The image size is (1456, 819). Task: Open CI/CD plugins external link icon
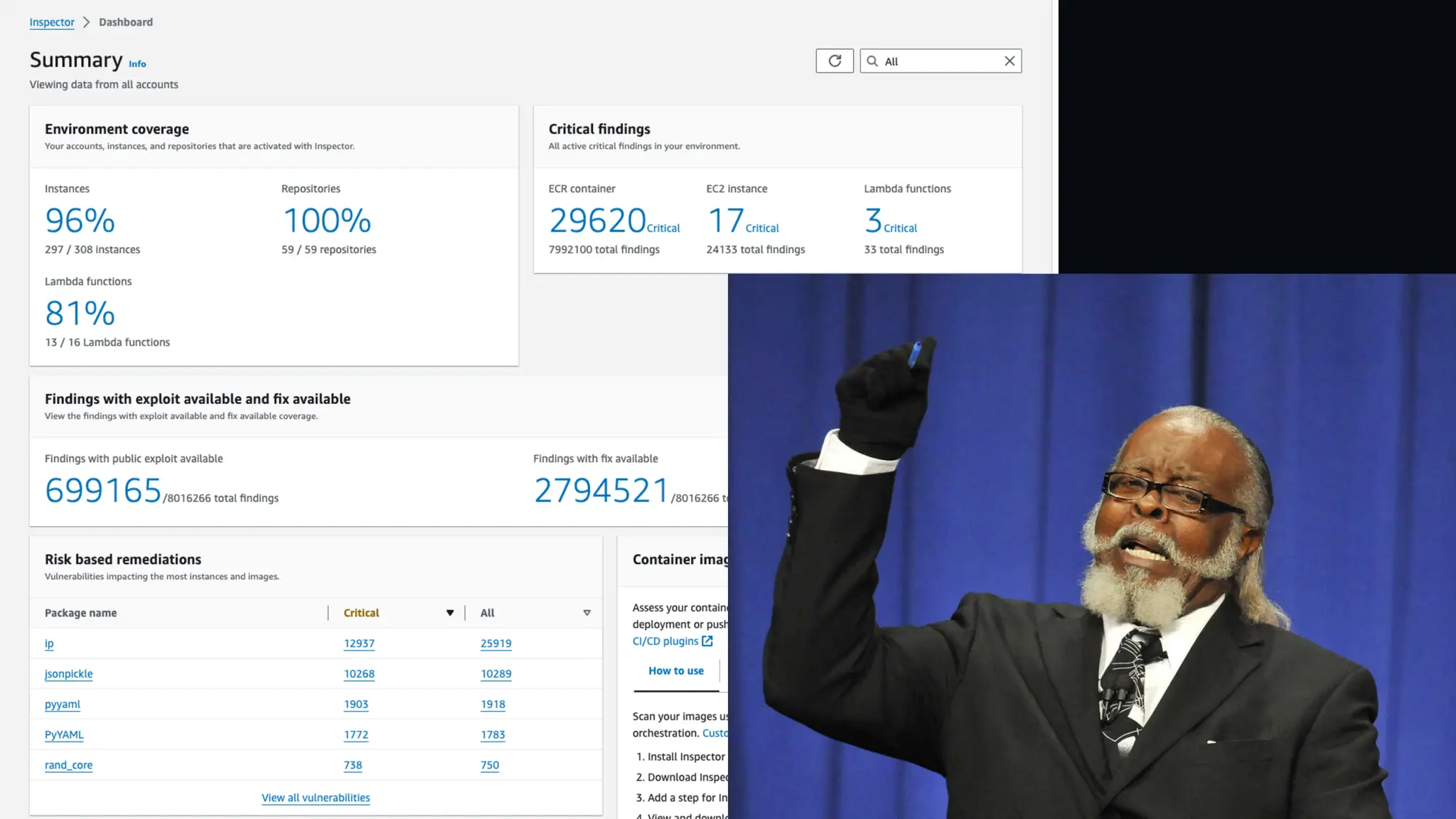click(x=707, y=641)
